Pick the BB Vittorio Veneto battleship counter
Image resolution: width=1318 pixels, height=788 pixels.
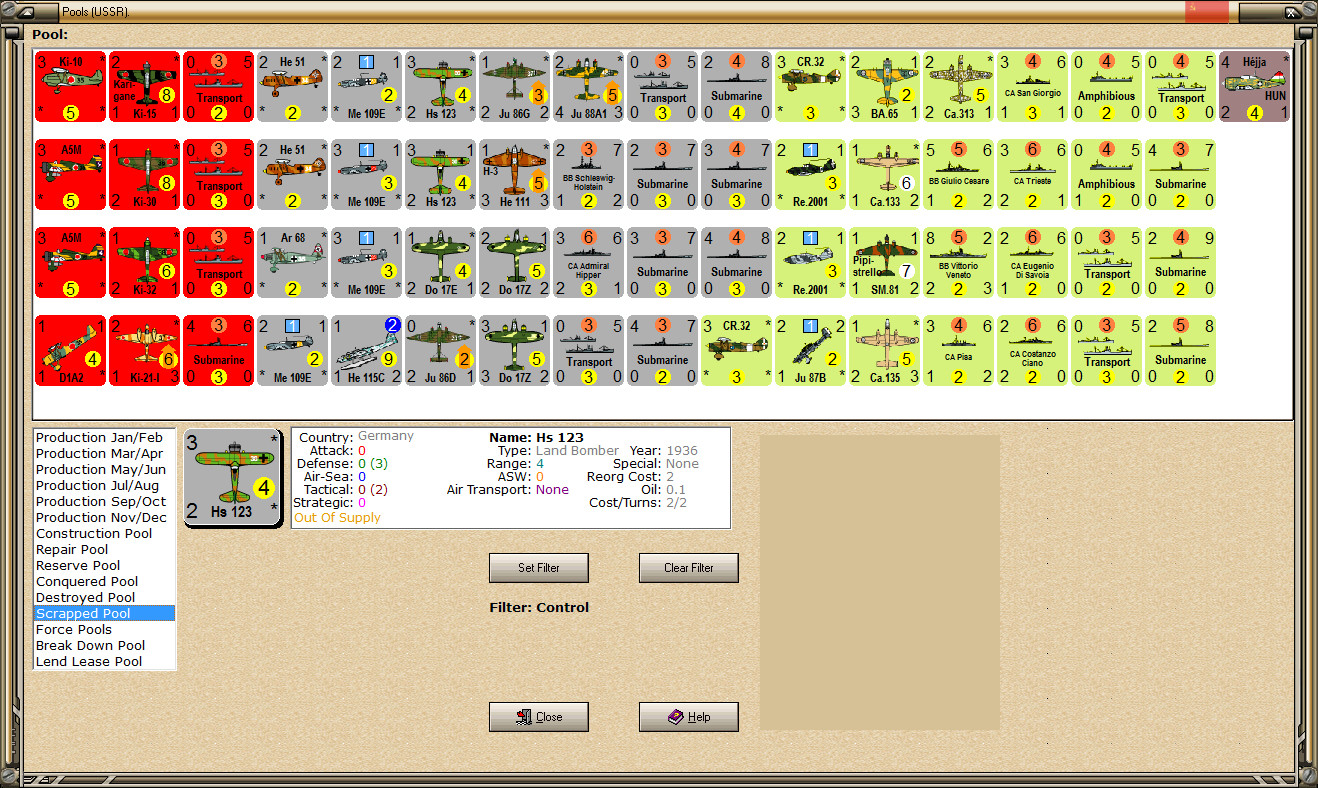(x=958, y=263)
